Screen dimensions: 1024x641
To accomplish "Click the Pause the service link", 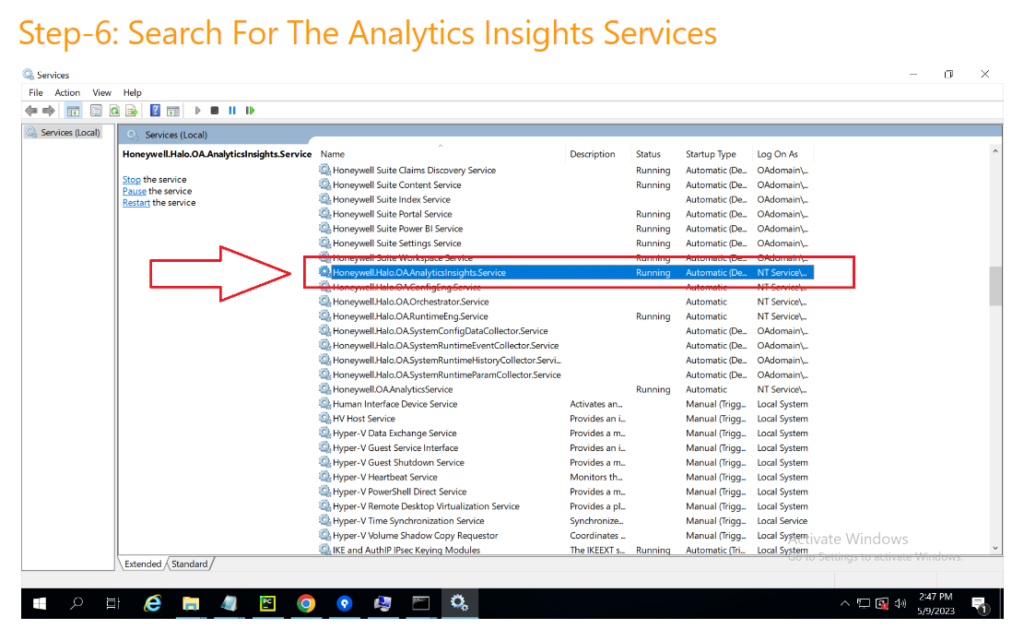I will [x=134, y=191].
